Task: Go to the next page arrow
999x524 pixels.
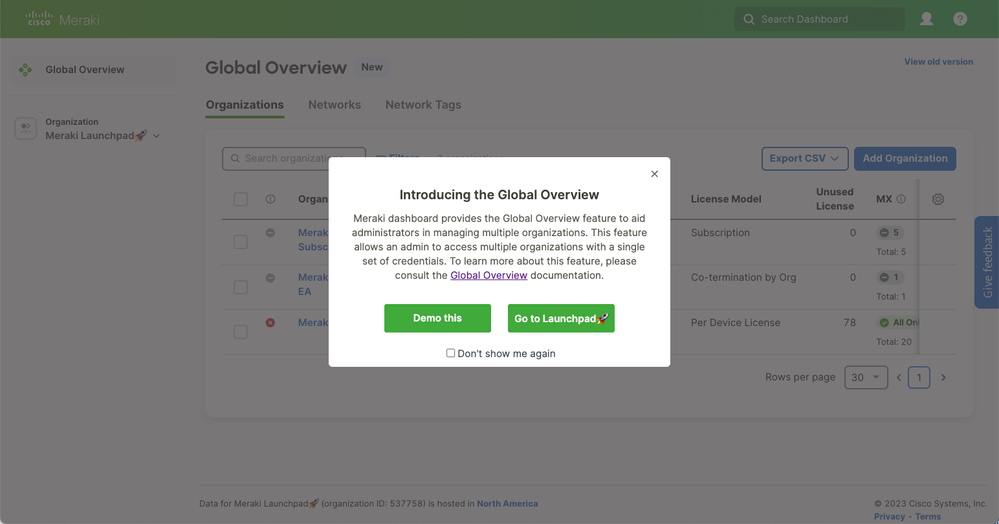Action: click(944, 377)
